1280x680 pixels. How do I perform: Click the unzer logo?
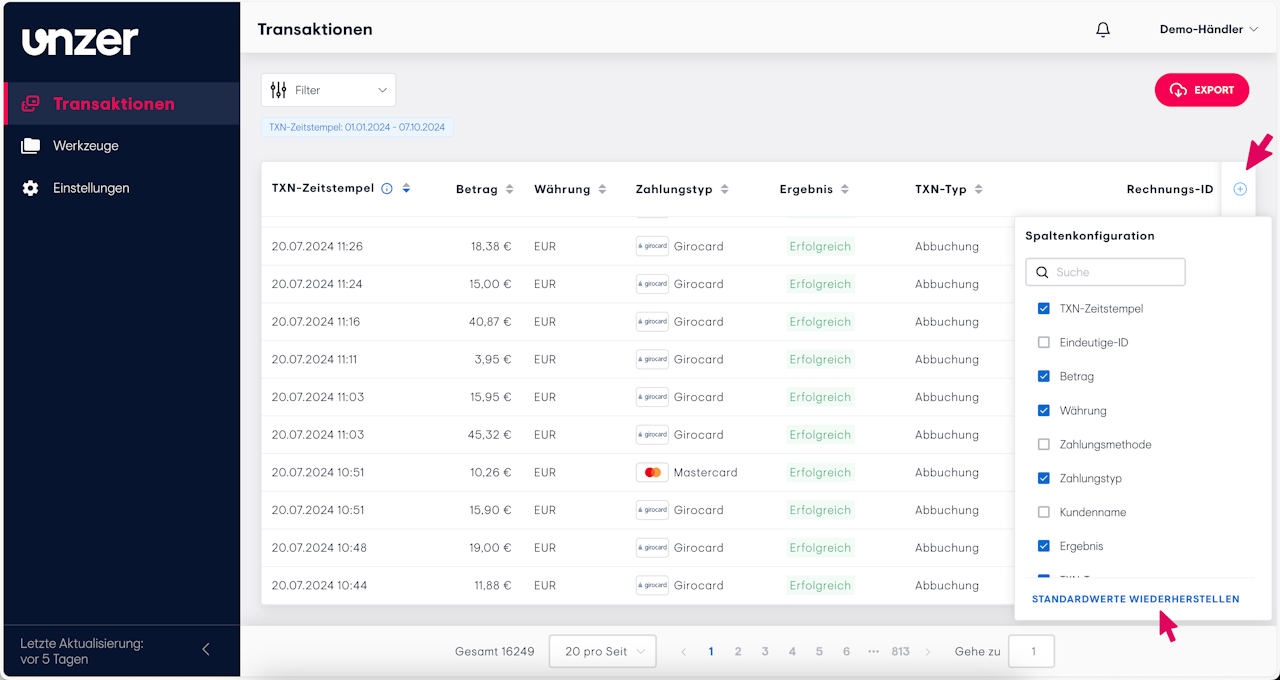[80, 40]
